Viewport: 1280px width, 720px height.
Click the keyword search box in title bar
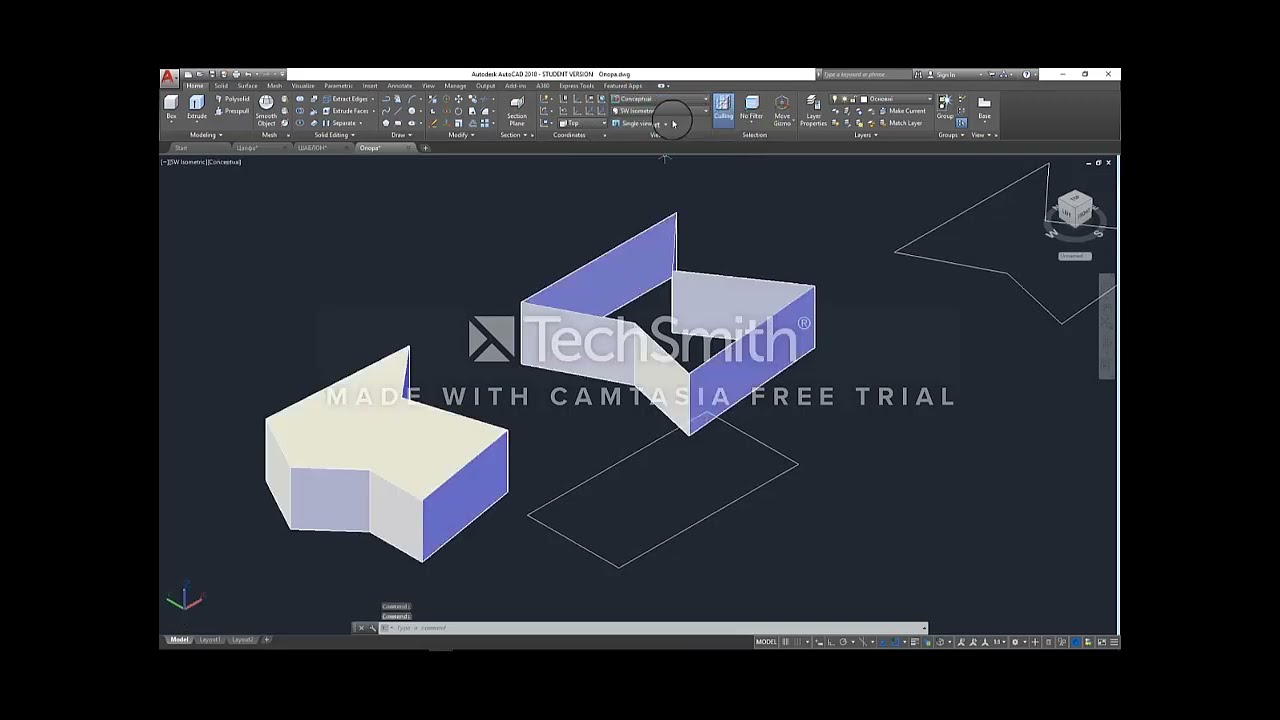click(865, 74)
